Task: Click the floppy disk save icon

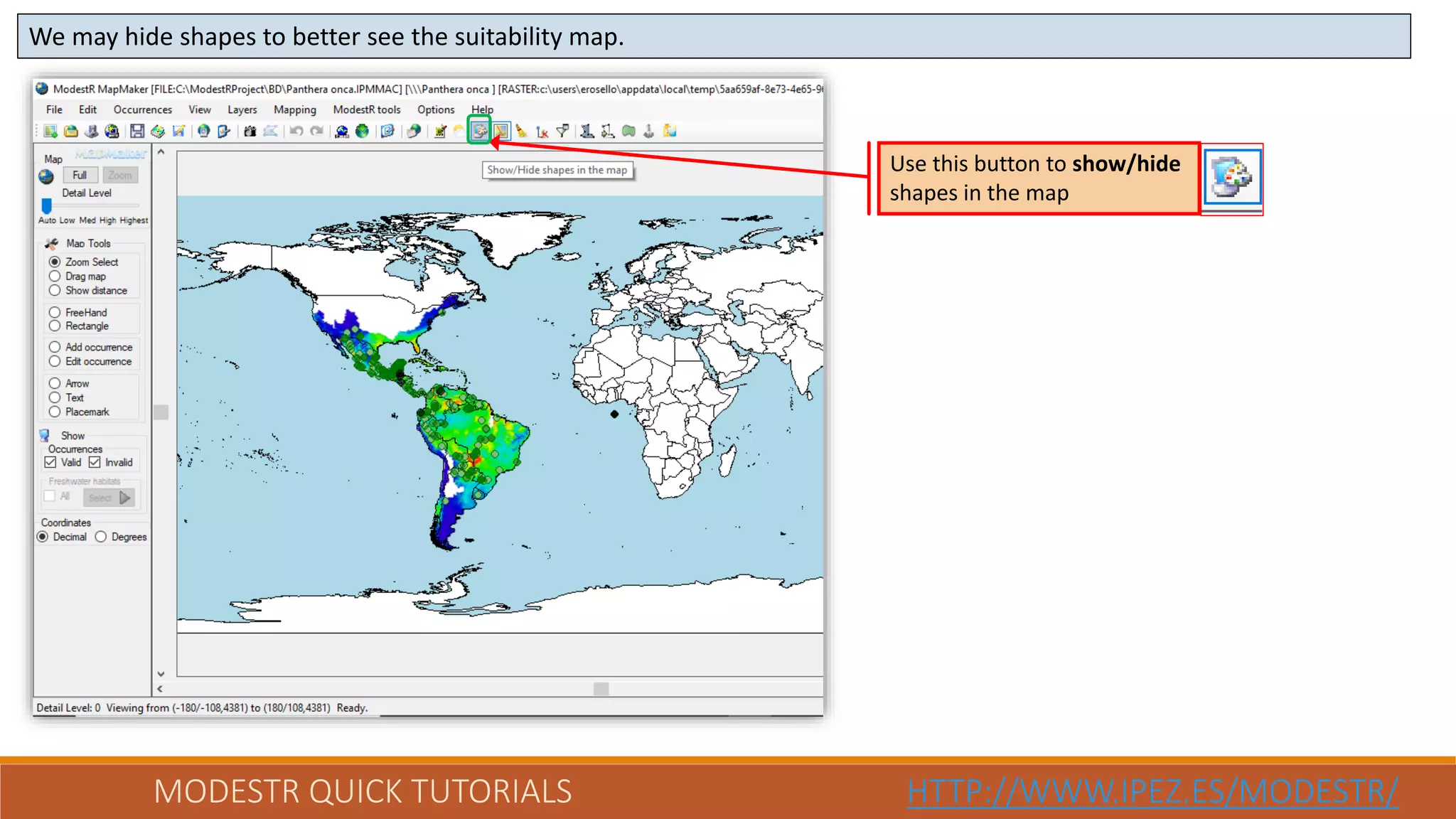Action: (x=137, y=131)
